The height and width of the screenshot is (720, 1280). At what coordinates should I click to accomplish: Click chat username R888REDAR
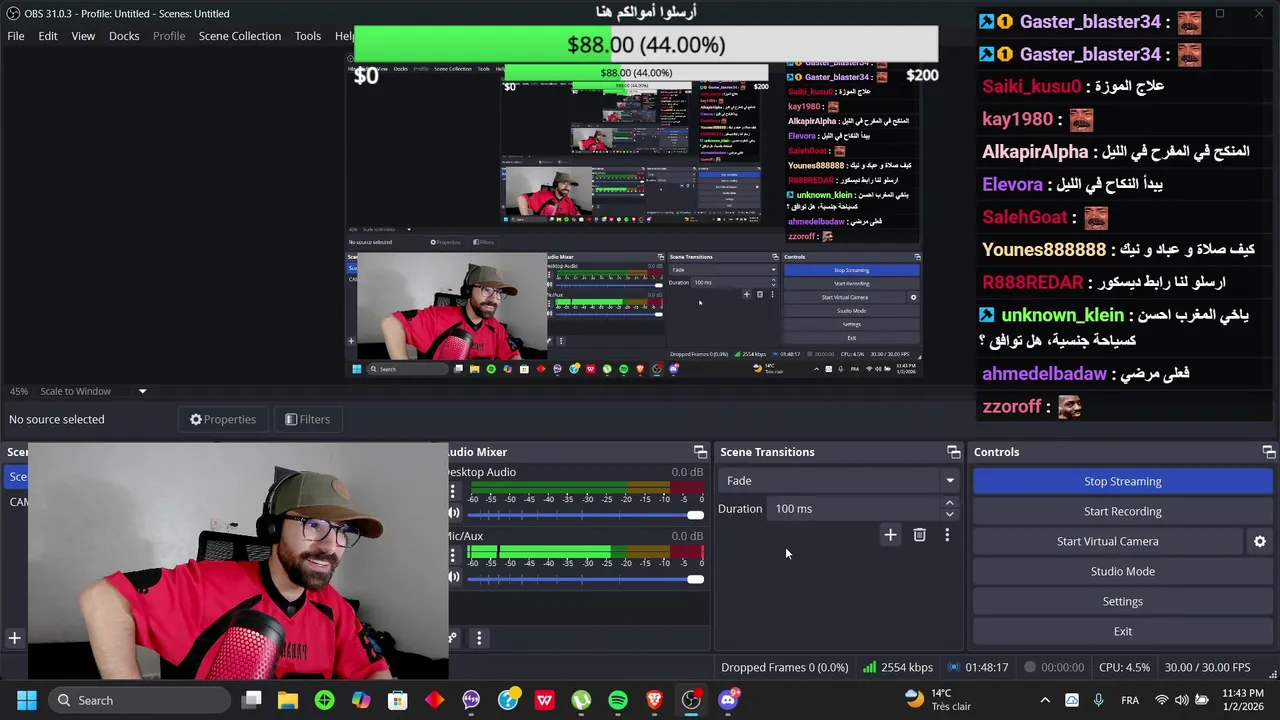click(1032, 283)
